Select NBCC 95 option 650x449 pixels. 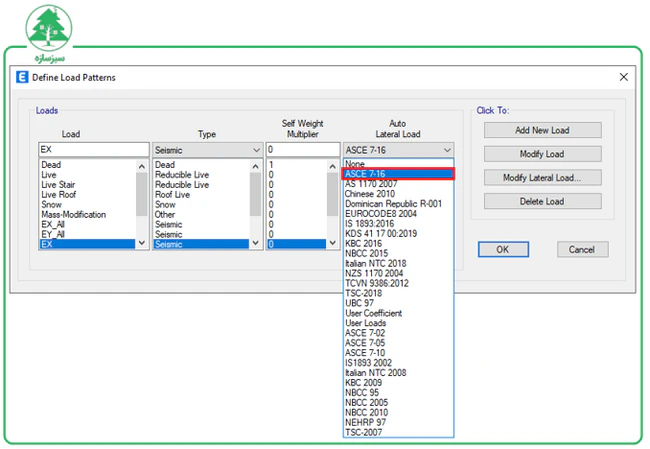(398, 393)
